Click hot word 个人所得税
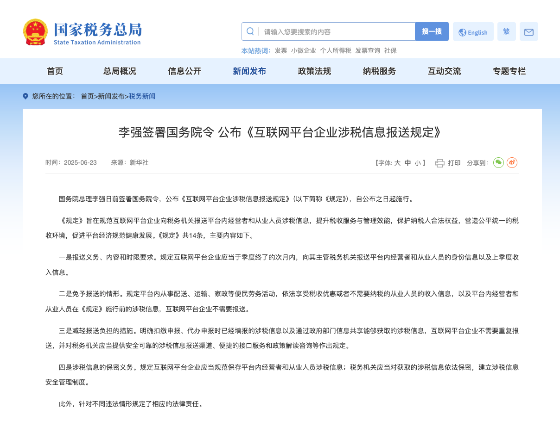 335,51
